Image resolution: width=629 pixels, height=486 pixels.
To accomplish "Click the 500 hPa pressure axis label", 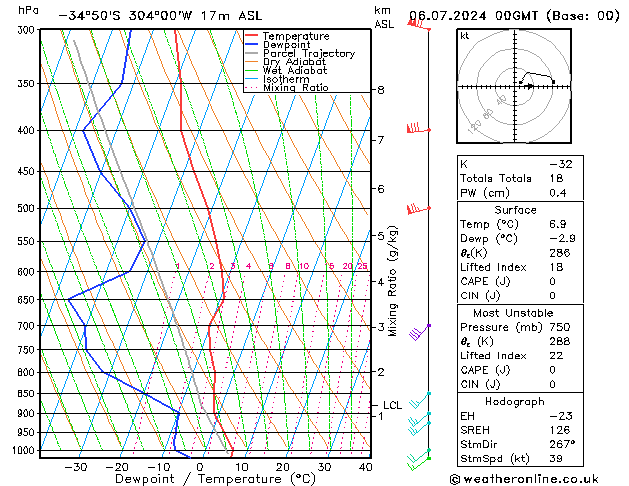I will 28,209.
